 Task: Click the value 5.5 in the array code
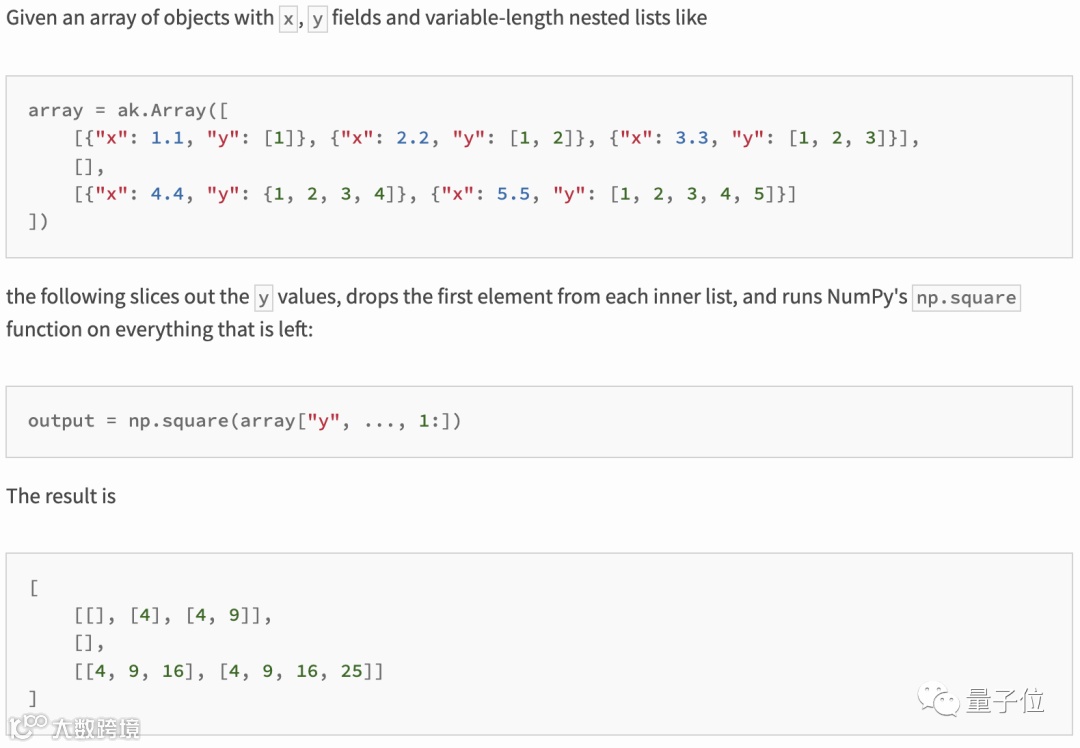point(513,194)
